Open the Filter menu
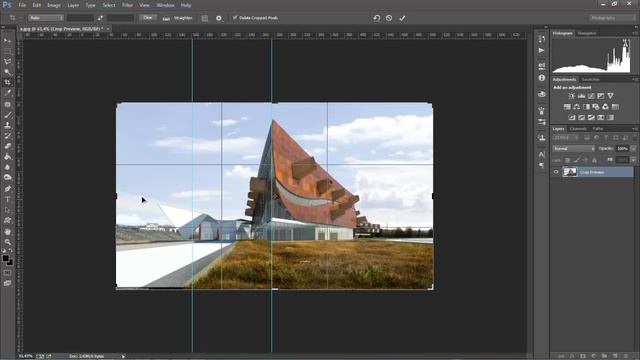640x360 pixels. pos(127,5)
